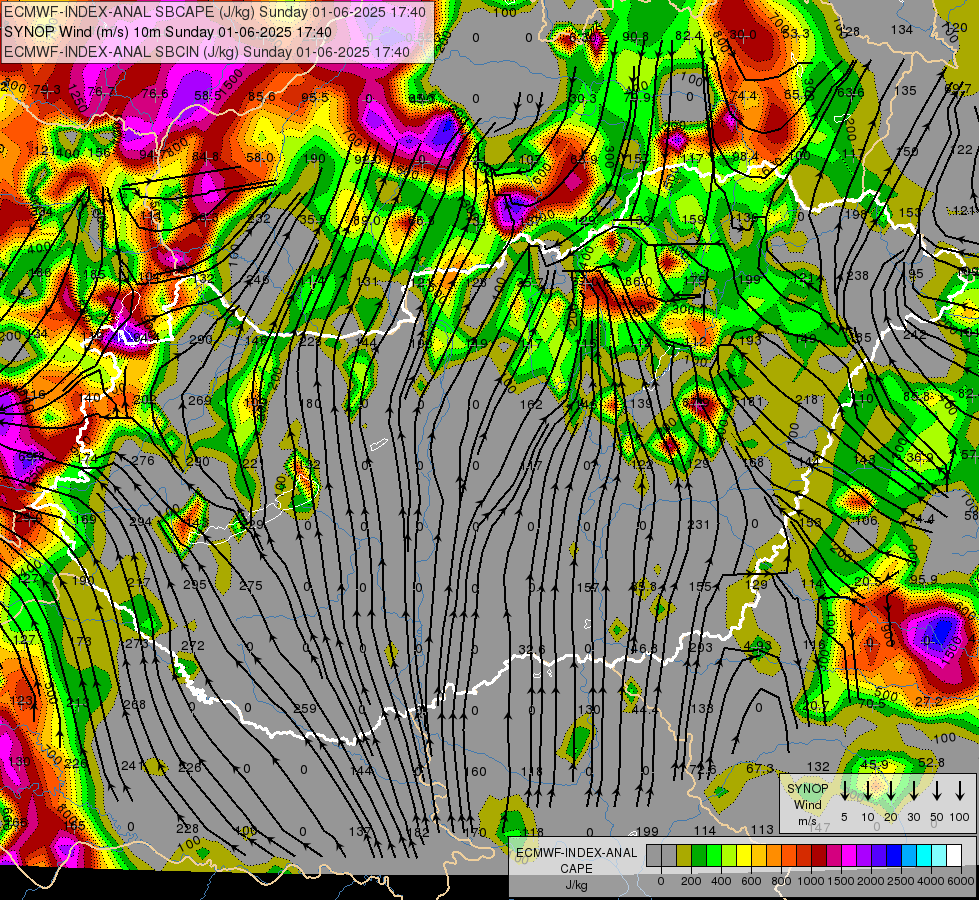Pick the dark red swatch at 1000

(819, 856)
